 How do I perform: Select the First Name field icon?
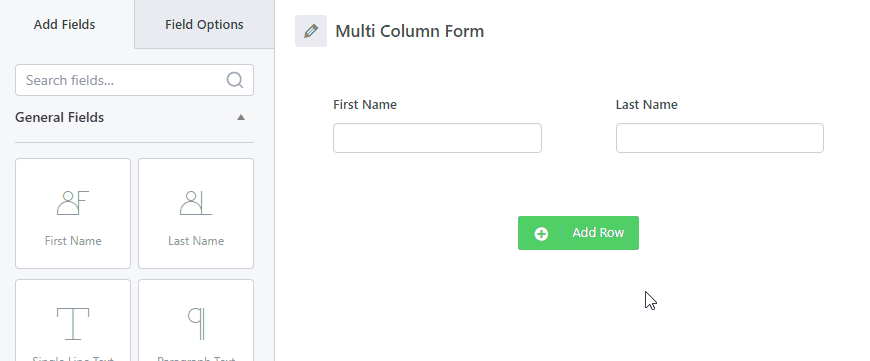(x=73, y=203)
